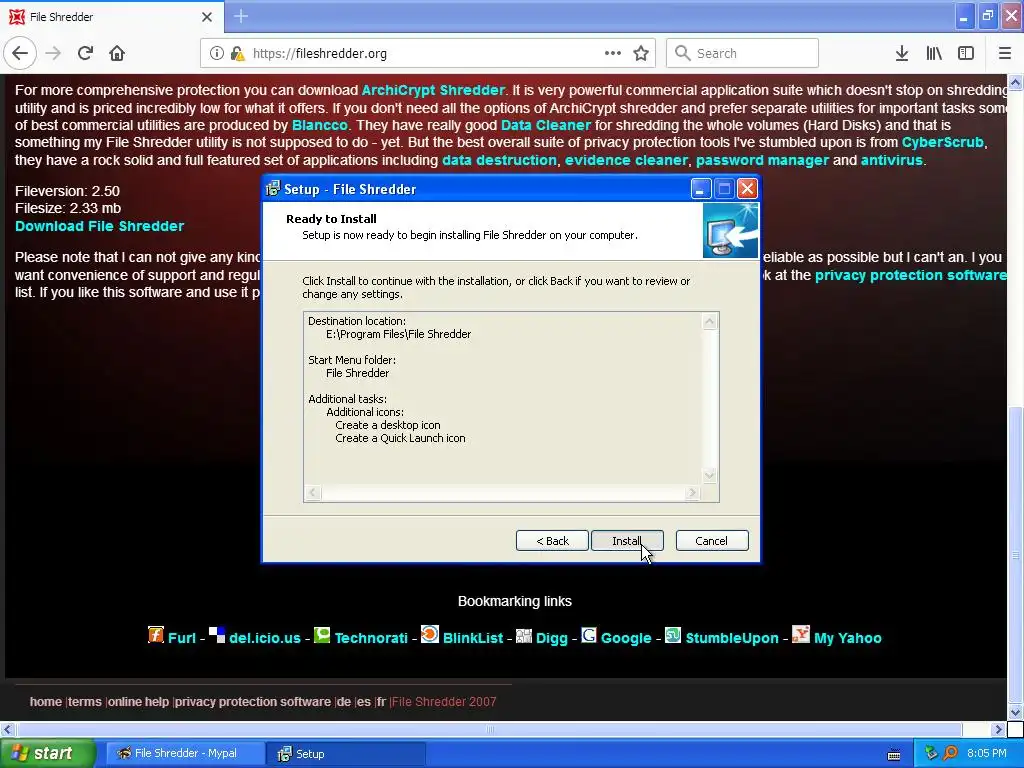
Task: Click the Furl bookmarking icon
Action: click(155, 635)
